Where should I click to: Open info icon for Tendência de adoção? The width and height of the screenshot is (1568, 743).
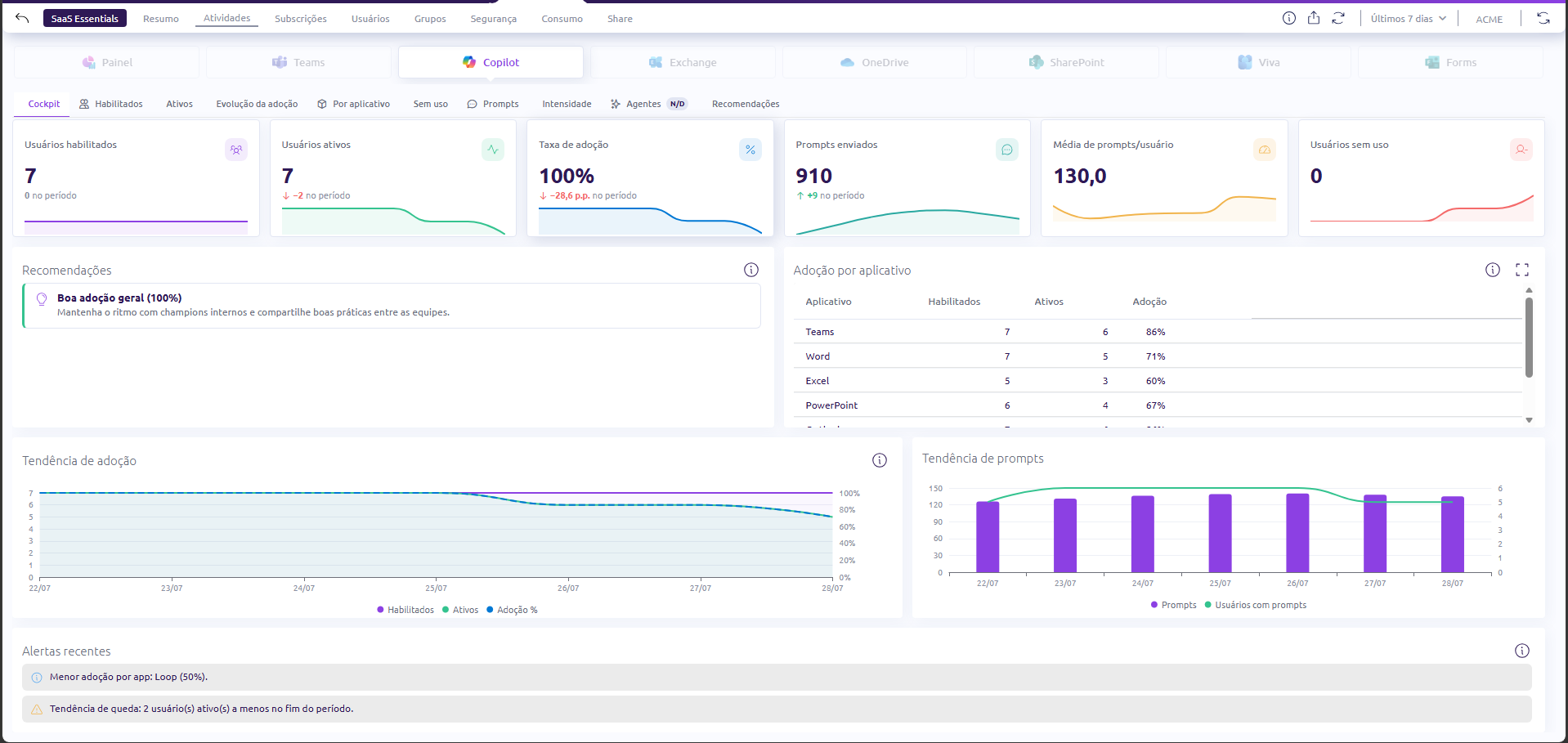[x=880, y=460]
